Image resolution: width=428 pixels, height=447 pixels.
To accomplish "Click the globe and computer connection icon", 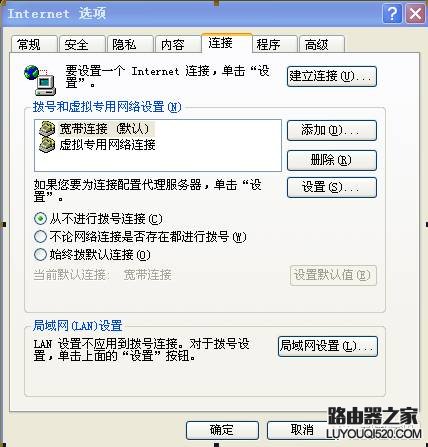I will pos(40,80).
